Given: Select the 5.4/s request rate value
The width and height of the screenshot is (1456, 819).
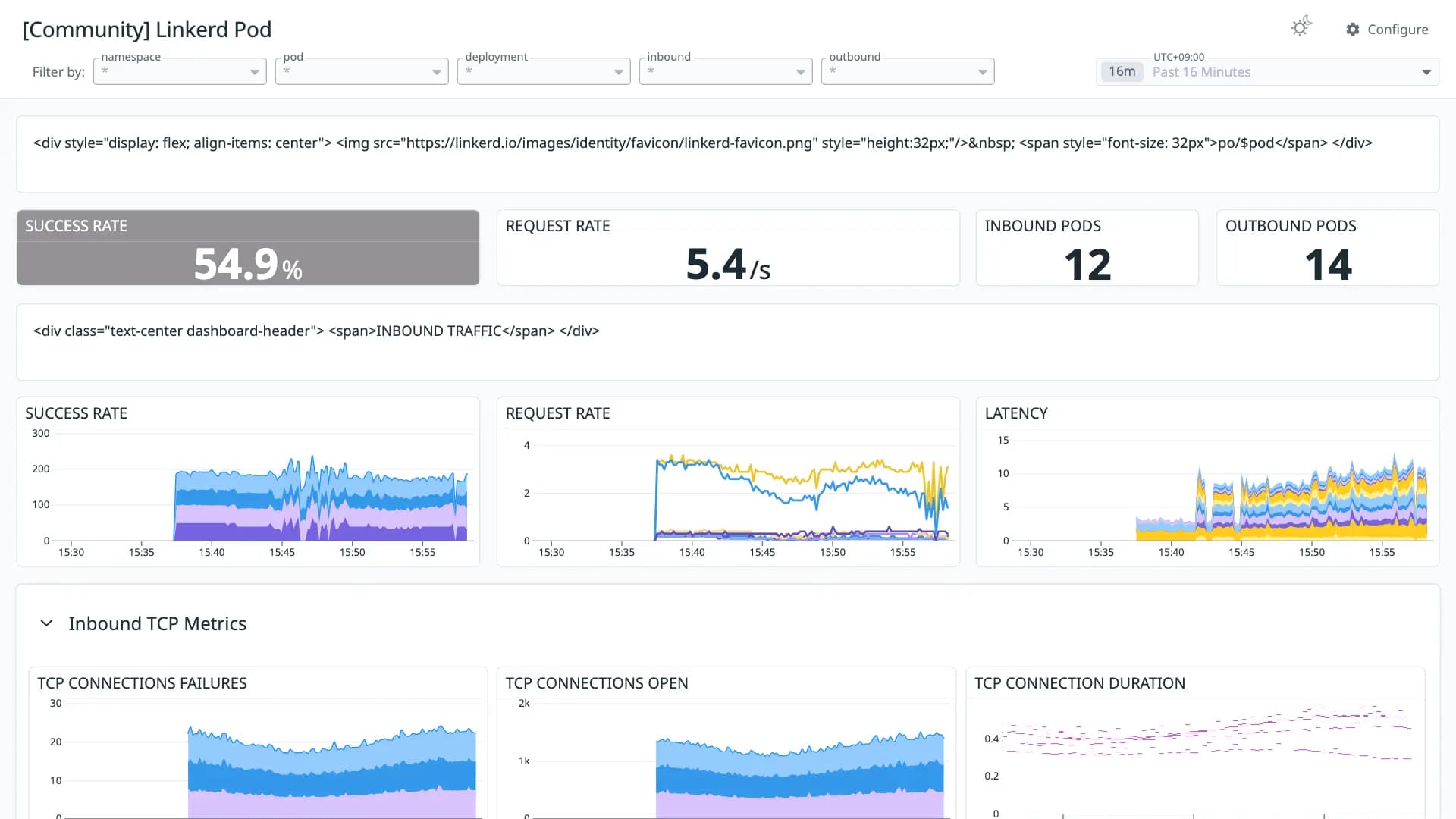Looking at the screenshot, I should click(728, 264).
